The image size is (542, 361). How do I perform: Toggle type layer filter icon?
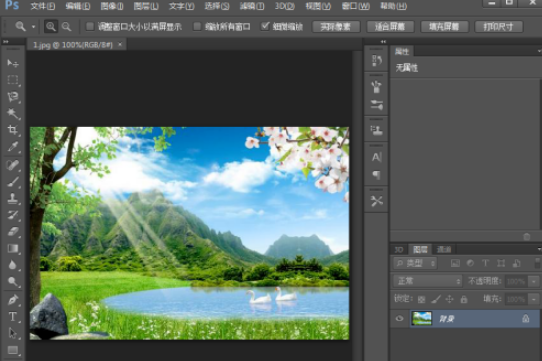tap(485, 263)
